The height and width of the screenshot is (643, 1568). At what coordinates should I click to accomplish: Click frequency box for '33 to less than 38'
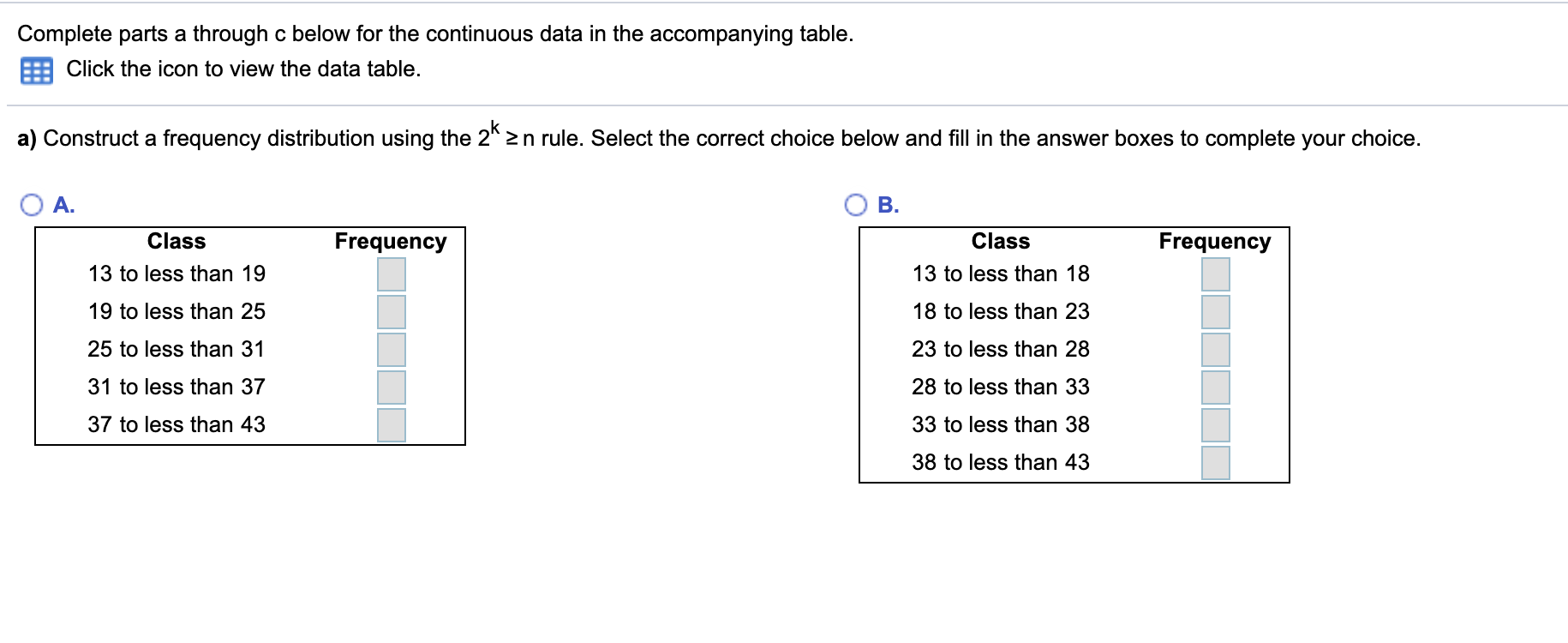pos(1216,424)
